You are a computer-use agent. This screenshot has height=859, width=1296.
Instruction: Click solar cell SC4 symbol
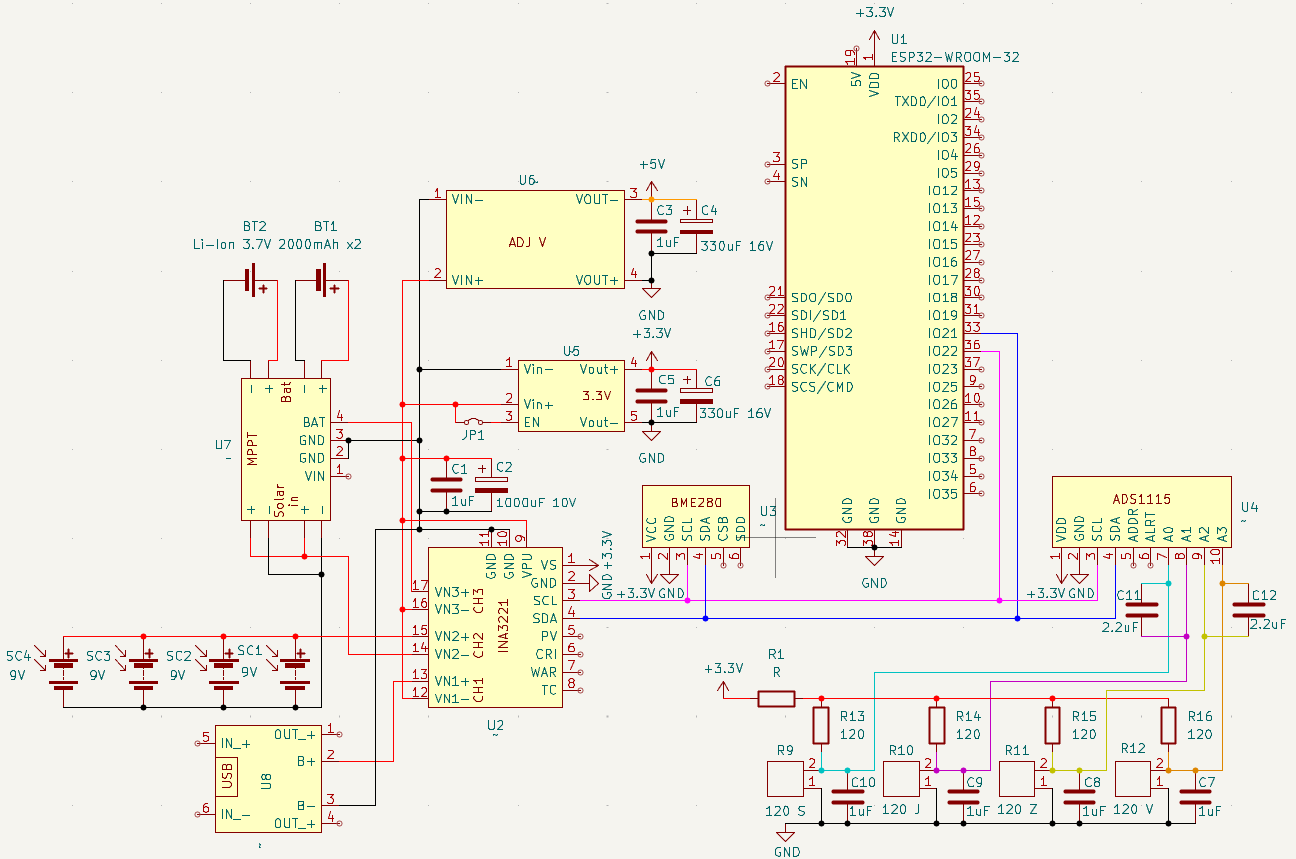tap(65, 671)
